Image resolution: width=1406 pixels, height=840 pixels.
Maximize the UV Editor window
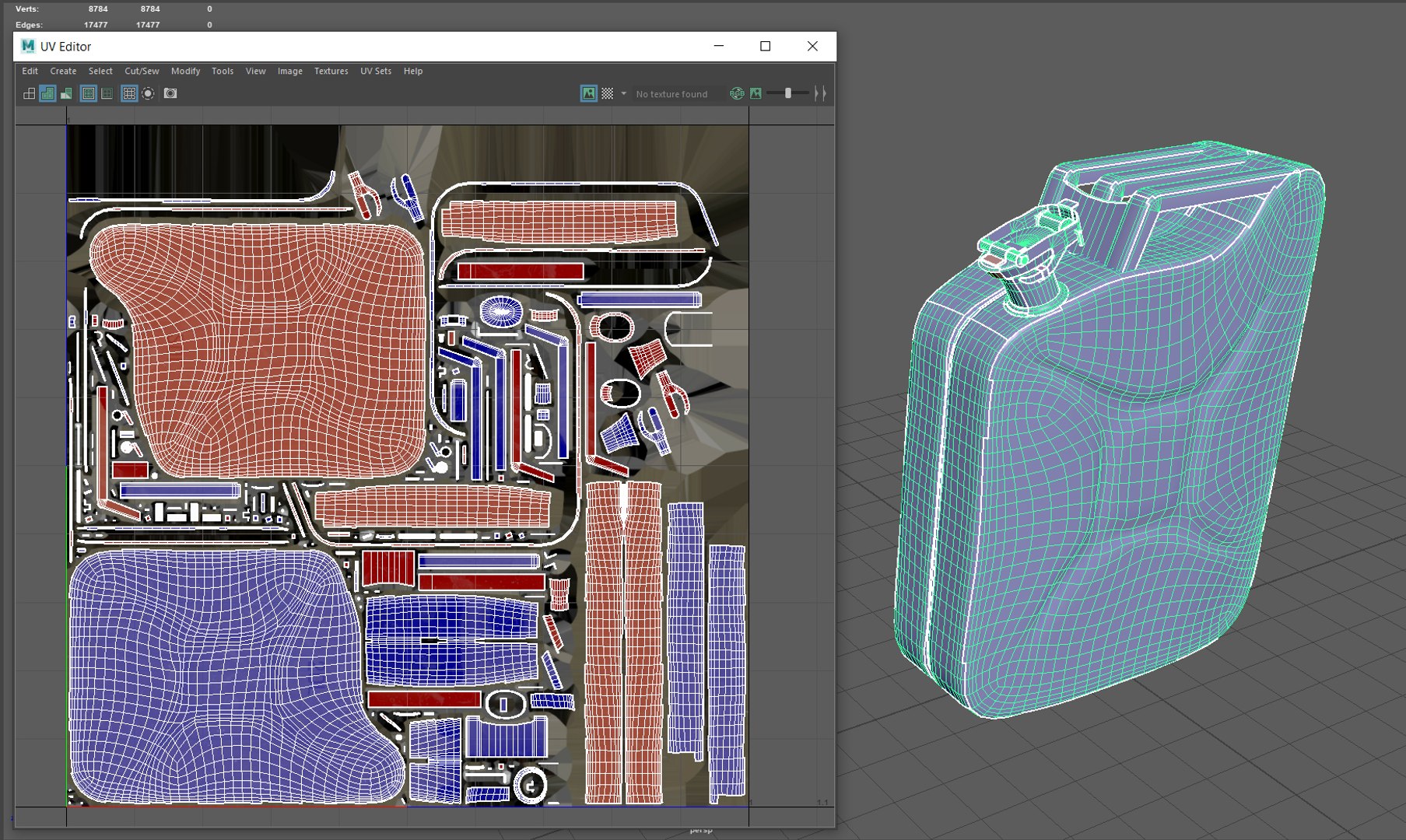pyautogui.click(x=765, y=46)
